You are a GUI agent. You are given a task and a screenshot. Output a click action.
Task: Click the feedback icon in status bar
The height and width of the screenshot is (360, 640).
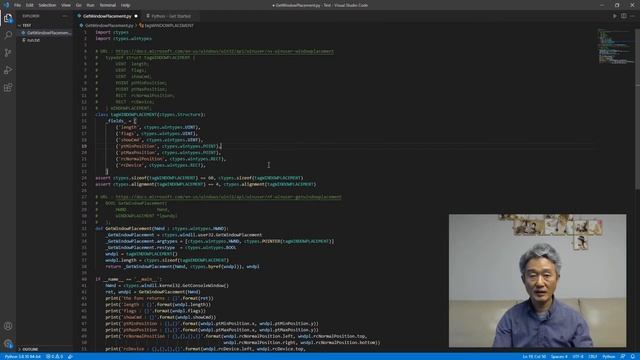coord(623,356)
